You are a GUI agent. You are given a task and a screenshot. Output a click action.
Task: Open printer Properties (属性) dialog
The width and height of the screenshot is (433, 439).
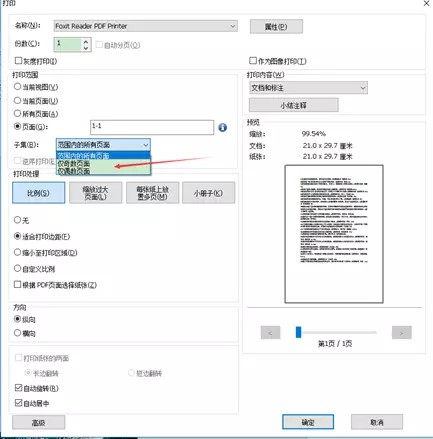(276, 27)
